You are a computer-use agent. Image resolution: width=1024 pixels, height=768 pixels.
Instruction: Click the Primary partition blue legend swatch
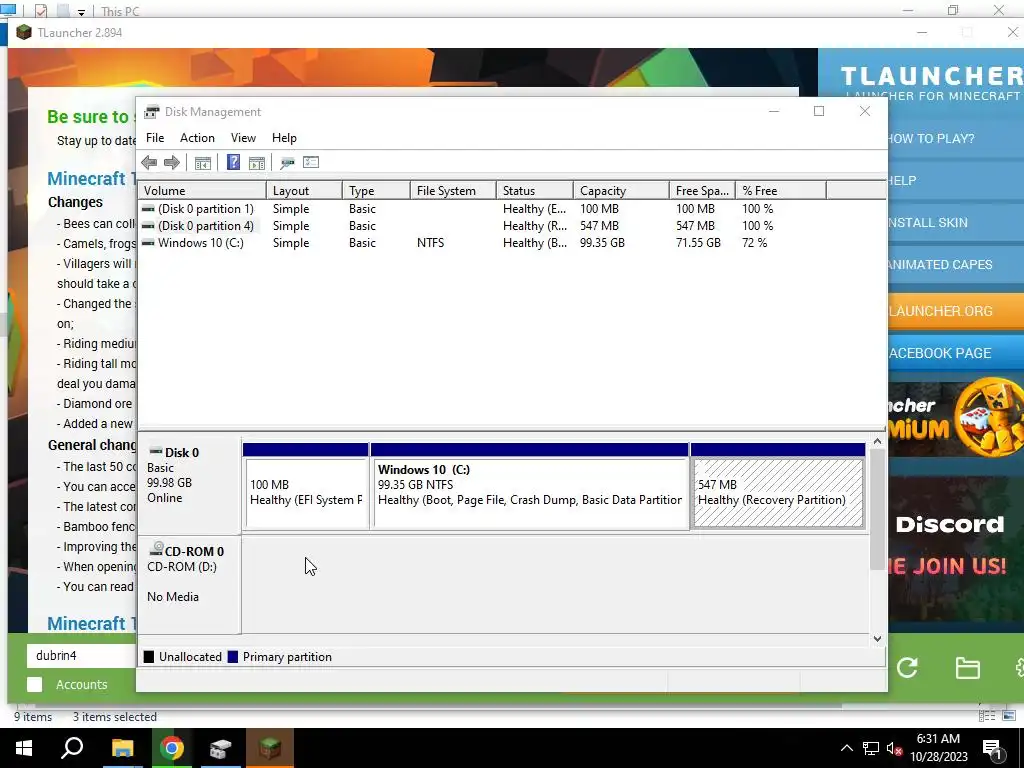[232, 657]
